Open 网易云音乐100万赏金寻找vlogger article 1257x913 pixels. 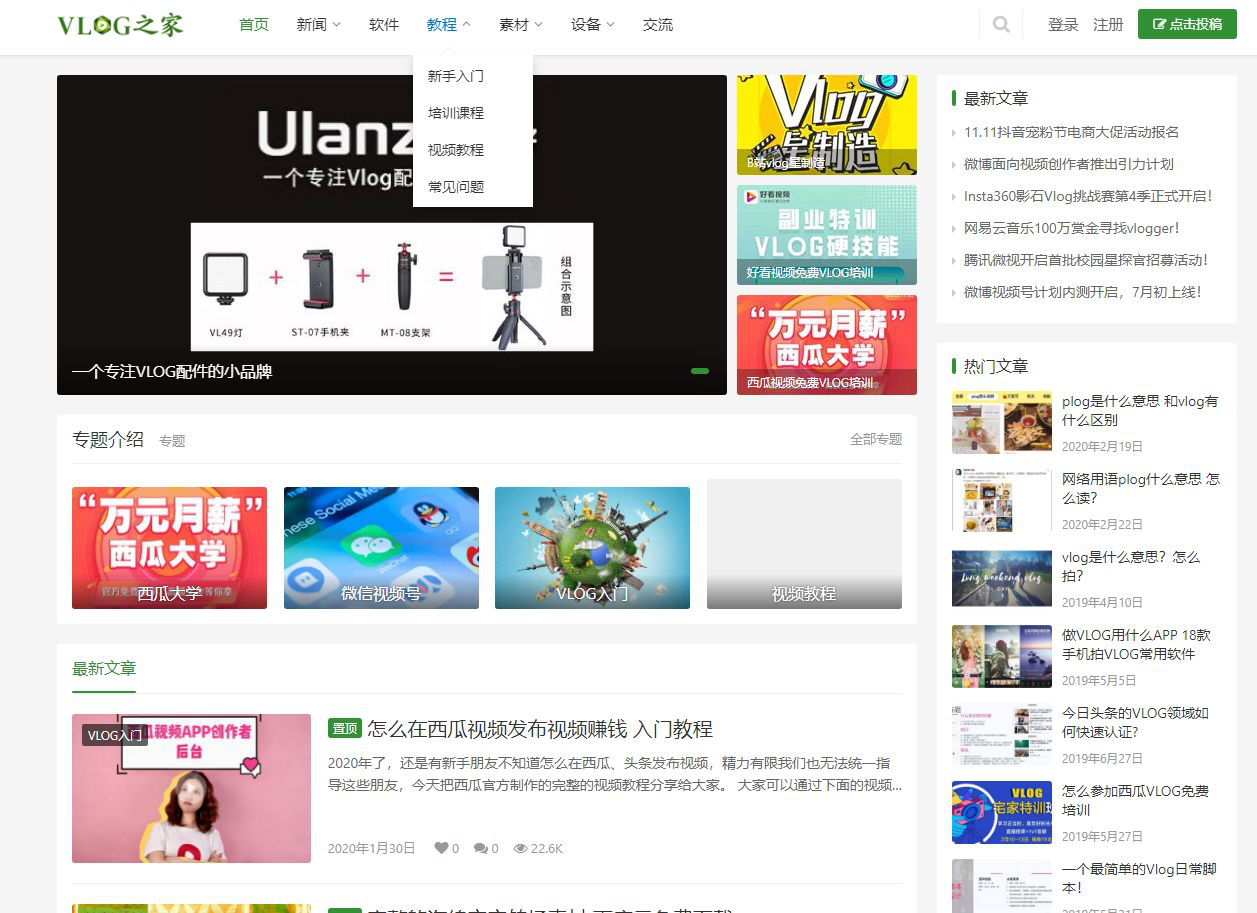1072,228
